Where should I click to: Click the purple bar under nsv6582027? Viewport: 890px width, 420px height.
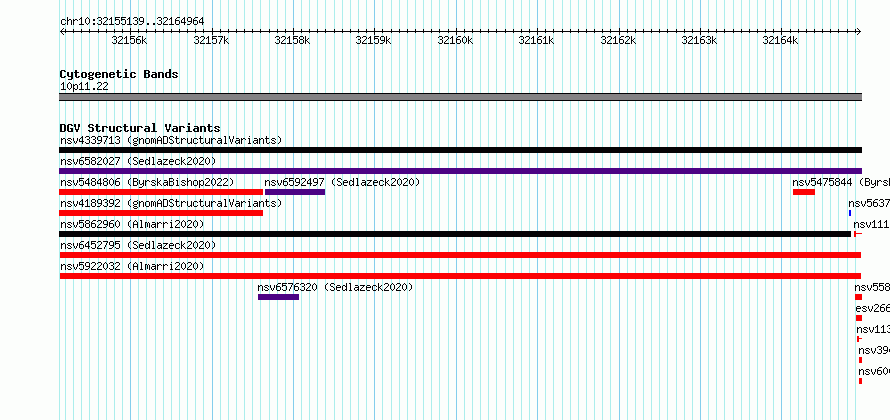pos(461,171)
